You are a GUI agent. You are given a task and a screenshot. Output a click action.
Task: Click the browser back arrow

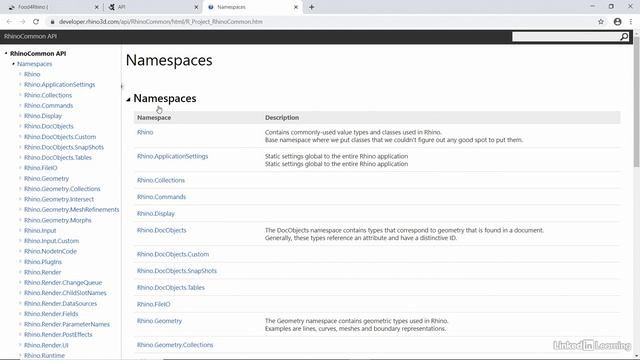(9, 22)
